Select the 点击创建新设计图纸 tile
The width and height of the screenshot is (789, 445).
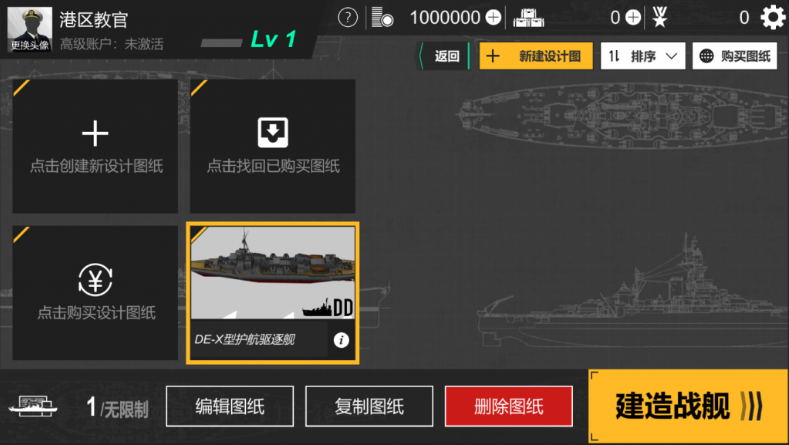[95, 146]
